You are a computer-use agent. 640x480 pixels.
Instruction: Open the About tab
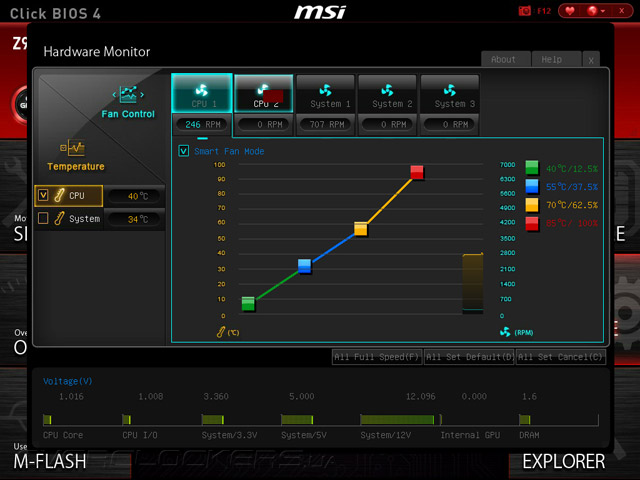[506, 60]
